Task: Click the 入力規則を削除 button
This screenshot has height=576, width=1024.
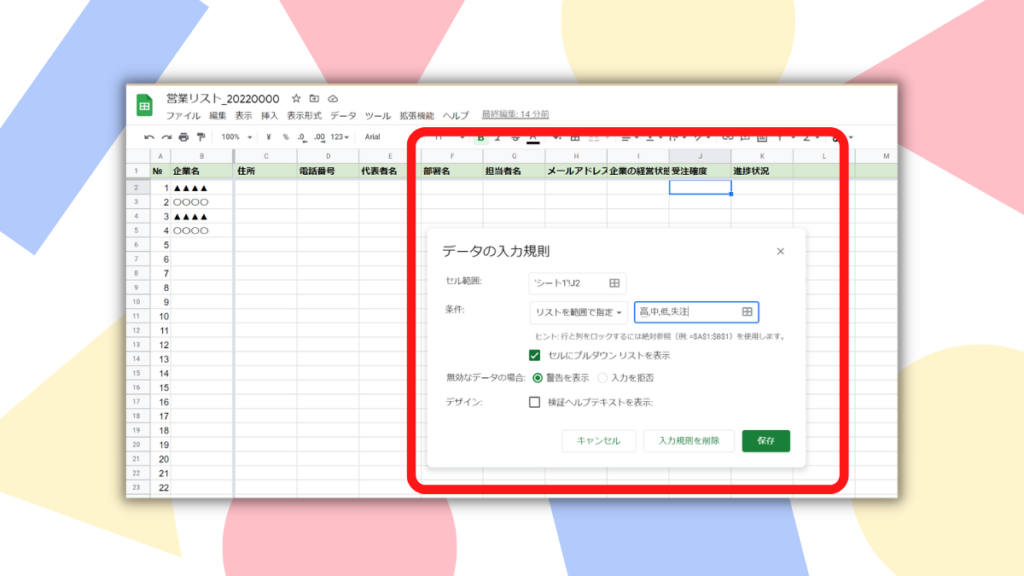Action: 689,441
